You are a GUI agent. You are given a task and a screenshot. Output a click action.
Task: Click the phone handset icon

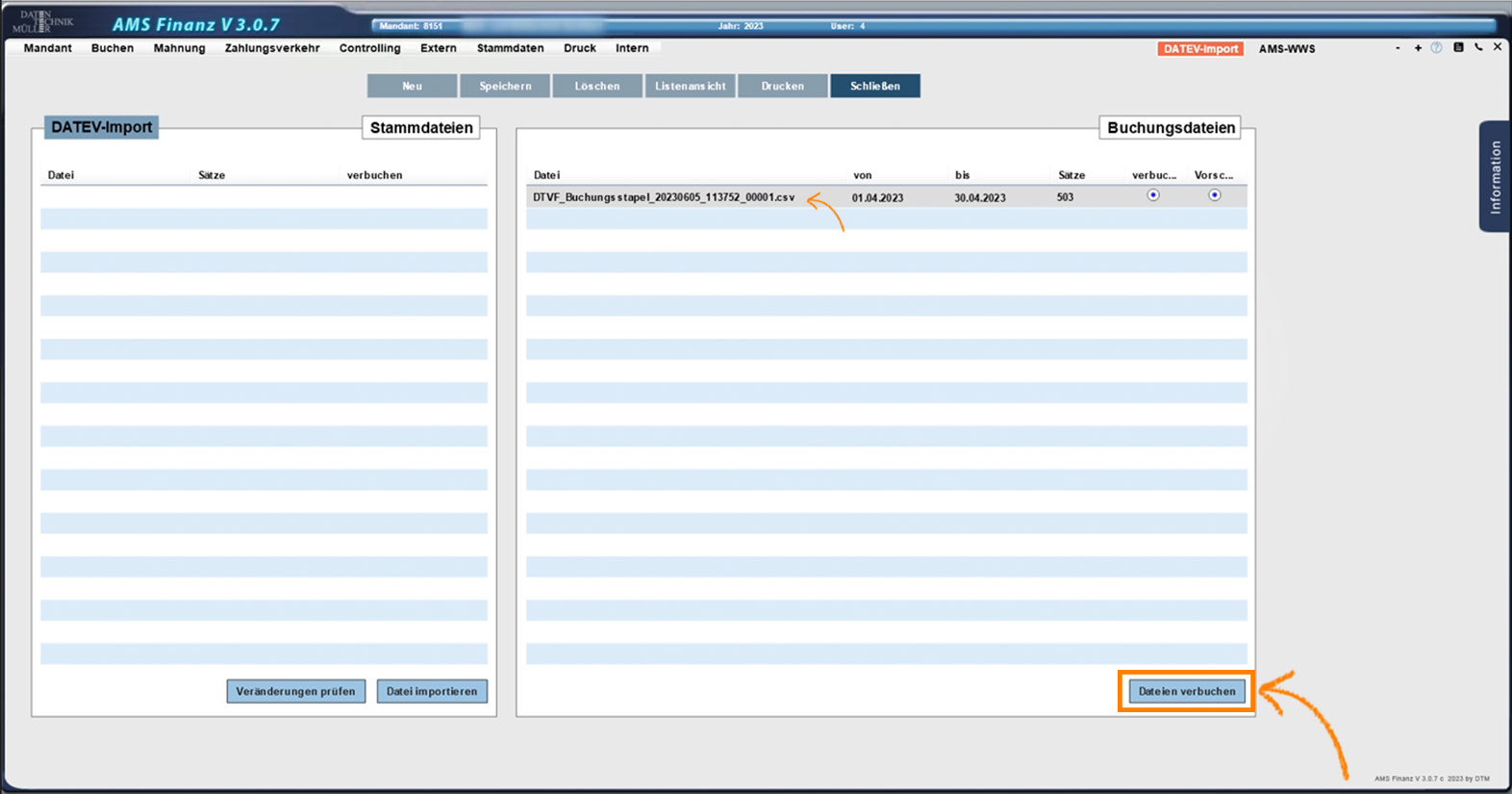[x=1478, y=47]
